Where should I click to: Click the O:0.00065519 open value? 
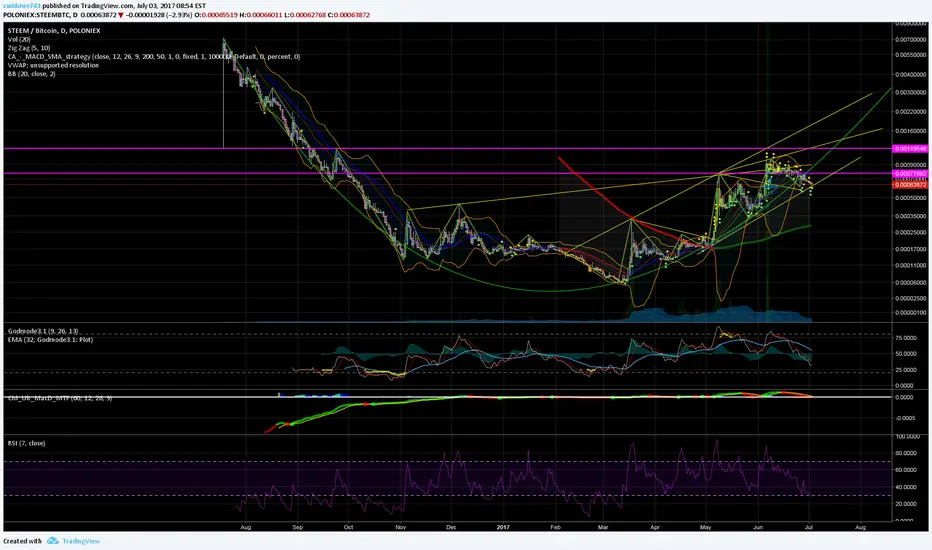216,15
